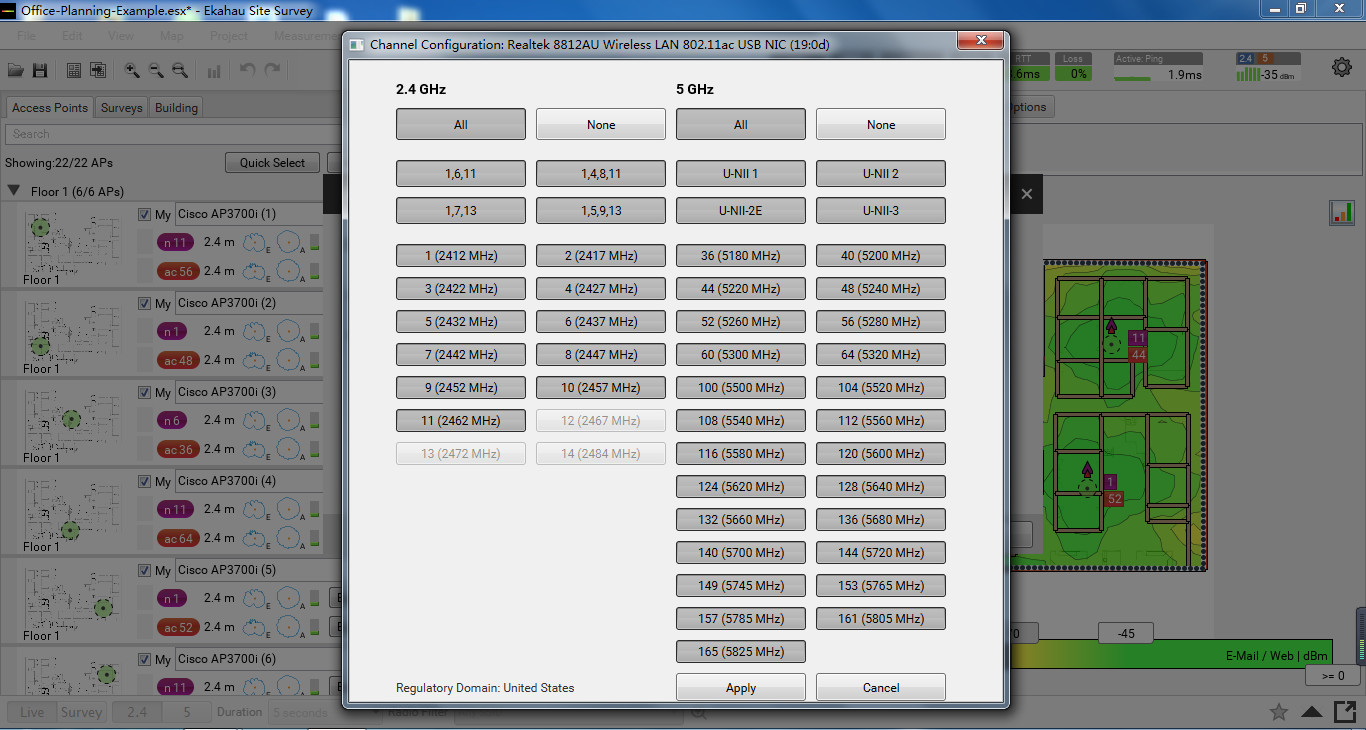Click the ac 52 radio badge of AP3700i (5)
This screenshot has height=730, width=1366.
[x=176, y=627]
